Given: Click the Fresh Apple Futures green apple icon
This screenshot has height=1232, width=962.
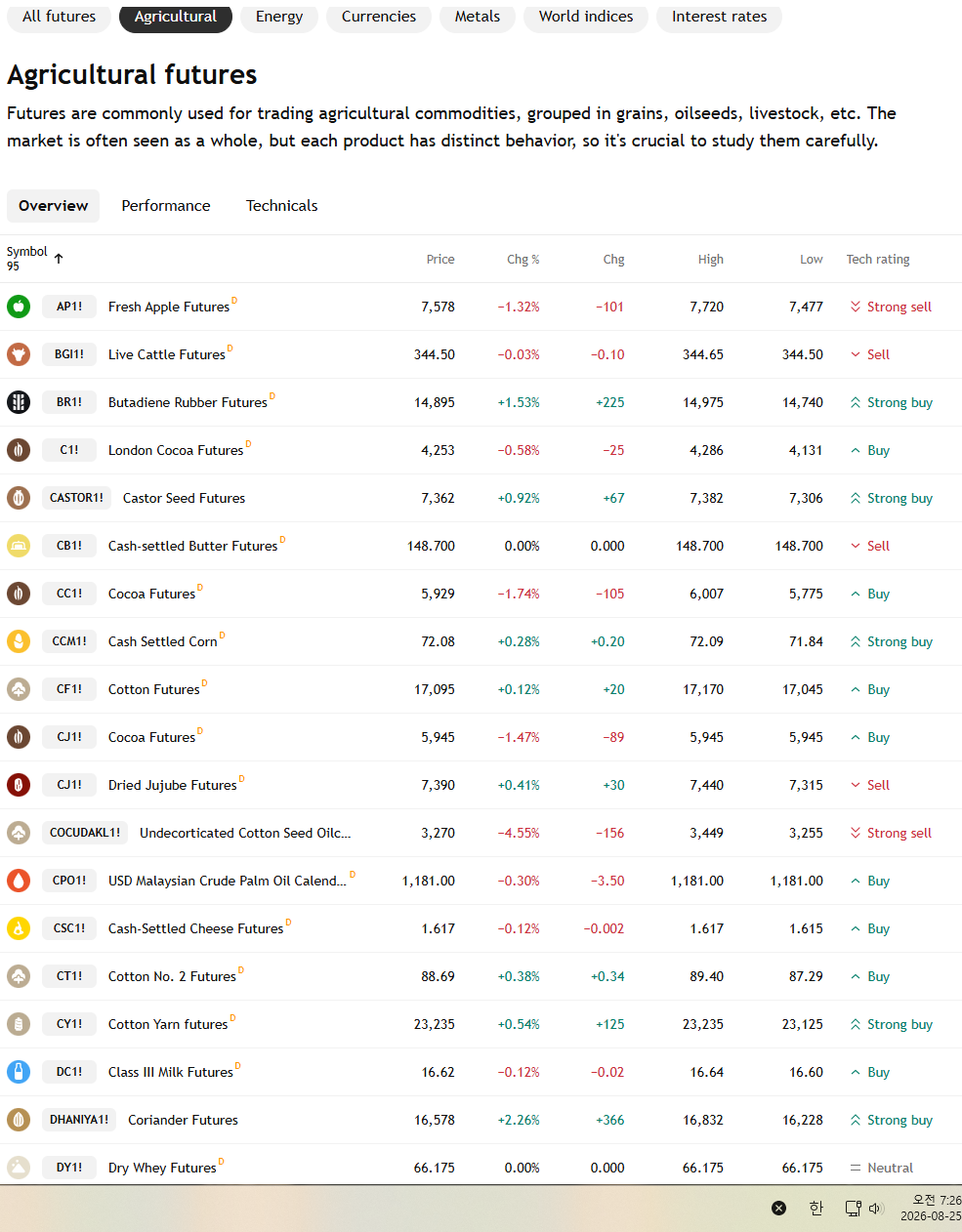Looking at the screenshot, I should coord(19,307).
